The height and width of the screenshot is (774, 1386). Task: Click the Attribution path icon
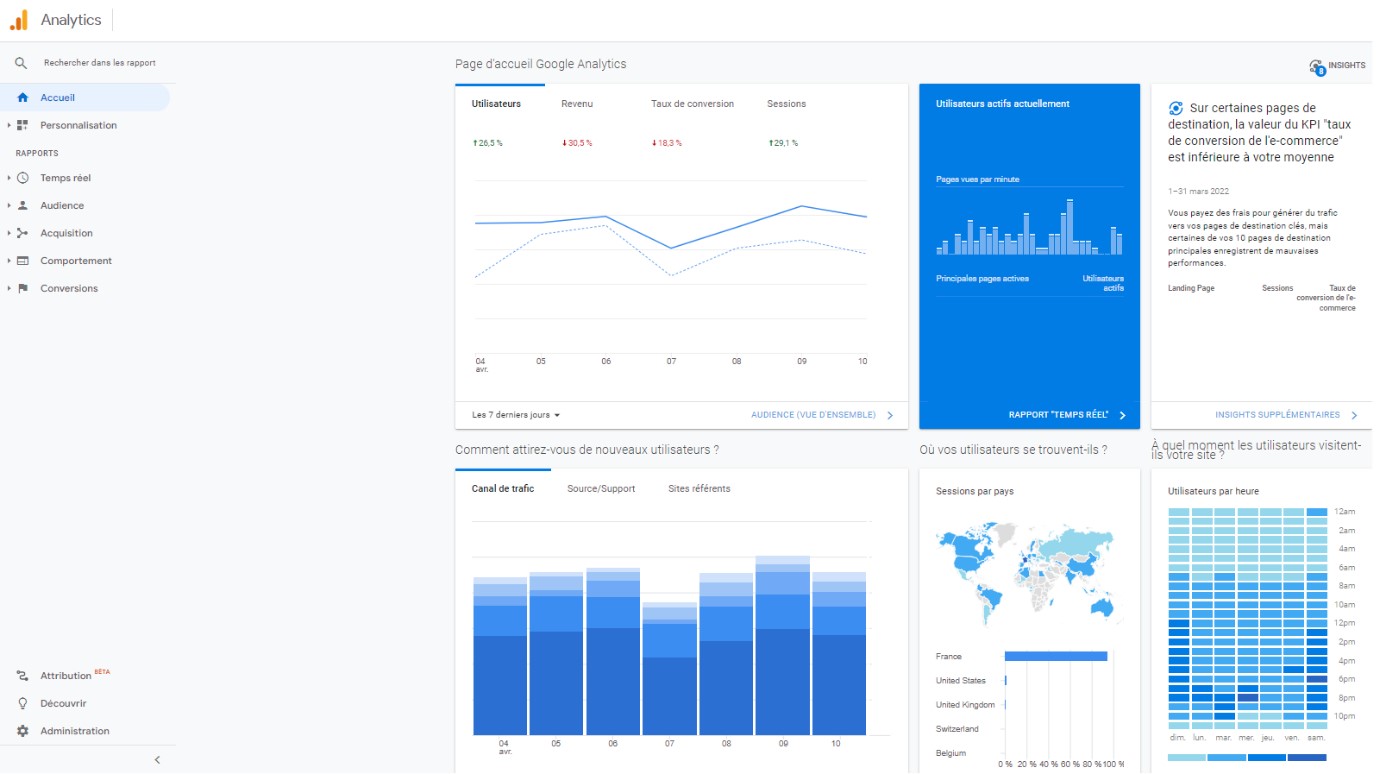tap(23, 676)
